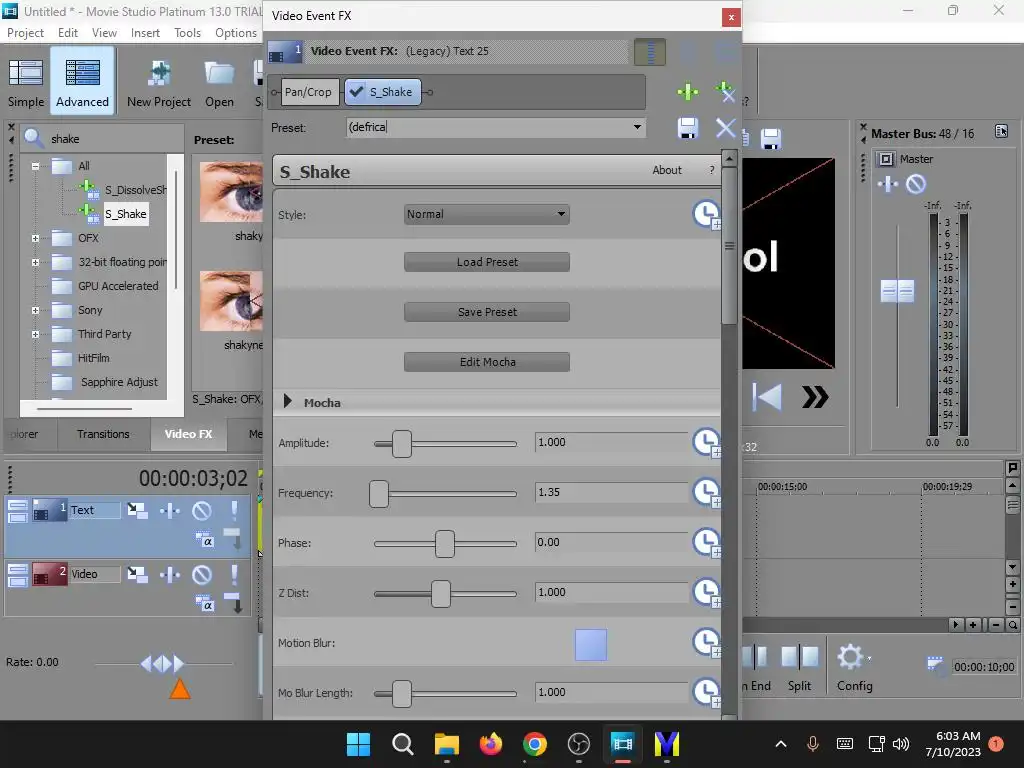This screenshot has height=768, width=1024.
Task: Animate the Phase parameter
Action: [707, 543]
